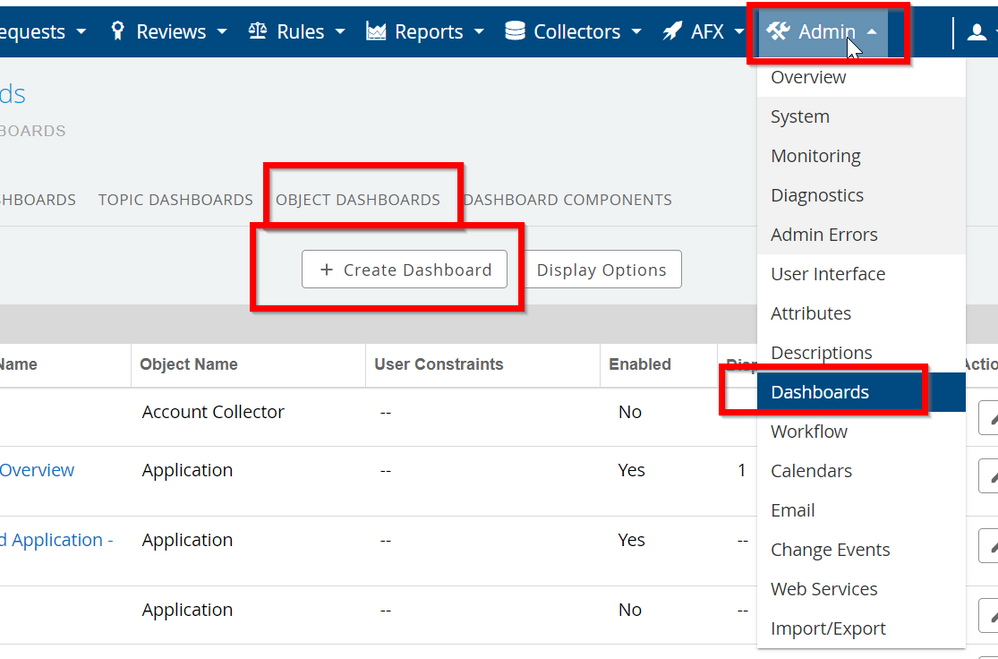Choose Workflow from Admin menu

pos(809,432)
